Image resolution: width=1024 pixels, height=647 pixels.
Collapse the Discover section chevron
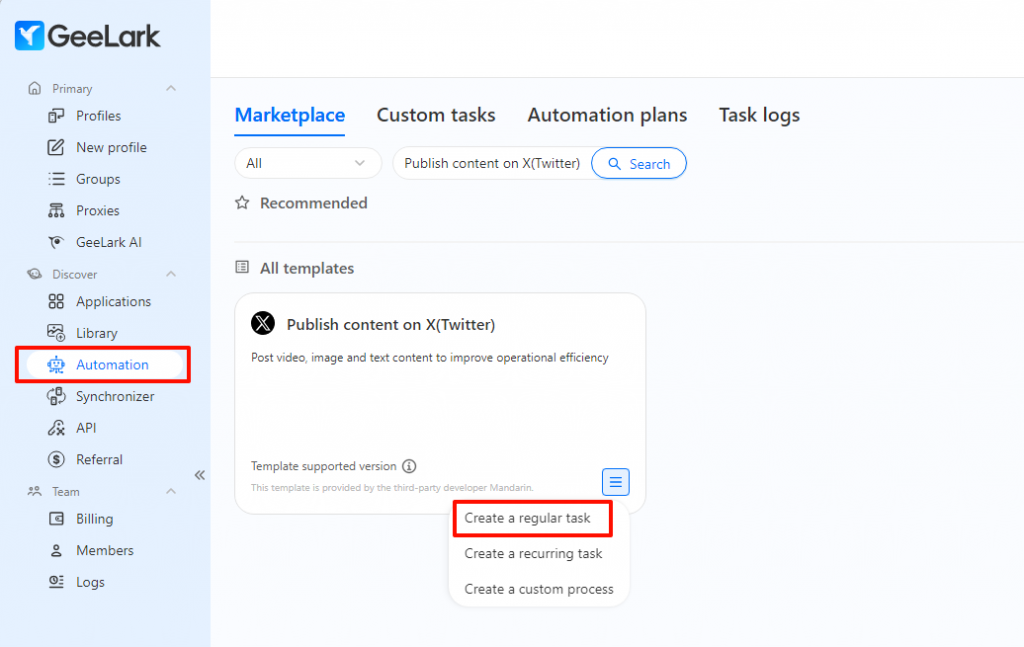pyautogui.click(x=171, y=274)
